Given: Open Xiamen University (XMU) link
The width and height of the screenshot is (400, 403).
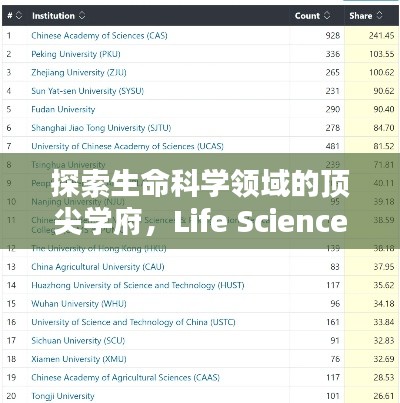Looking at the screenshot, I should (x=79, y=359).
